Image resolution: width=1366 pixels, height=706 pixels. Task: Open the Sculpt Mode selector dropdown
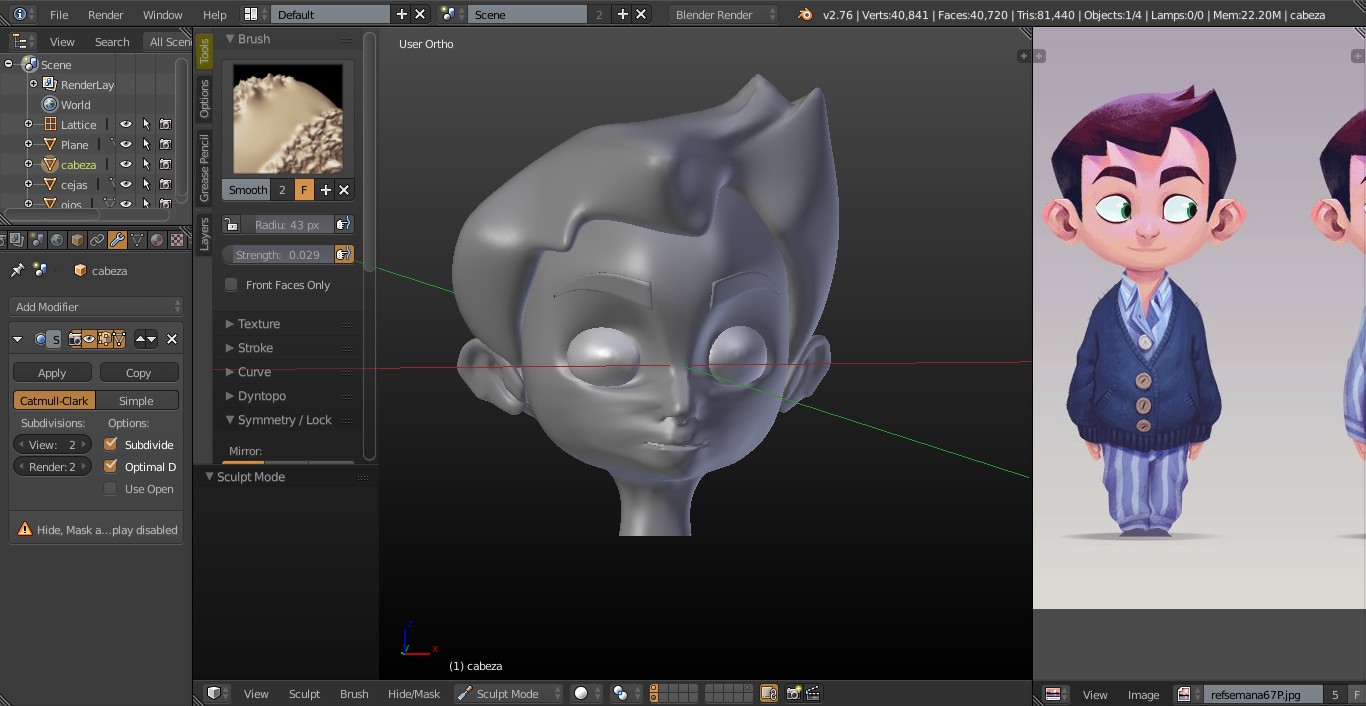click(508, 693)
